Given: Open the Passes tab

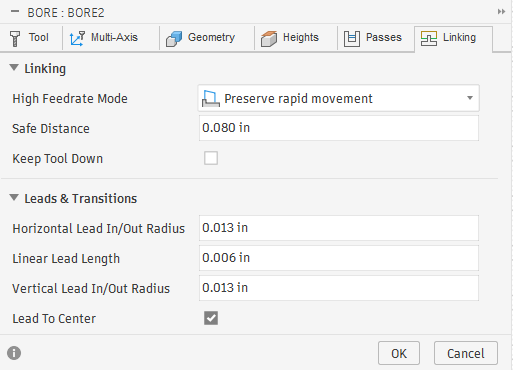Looking at the screenshot, I should [x=376, y=38].
